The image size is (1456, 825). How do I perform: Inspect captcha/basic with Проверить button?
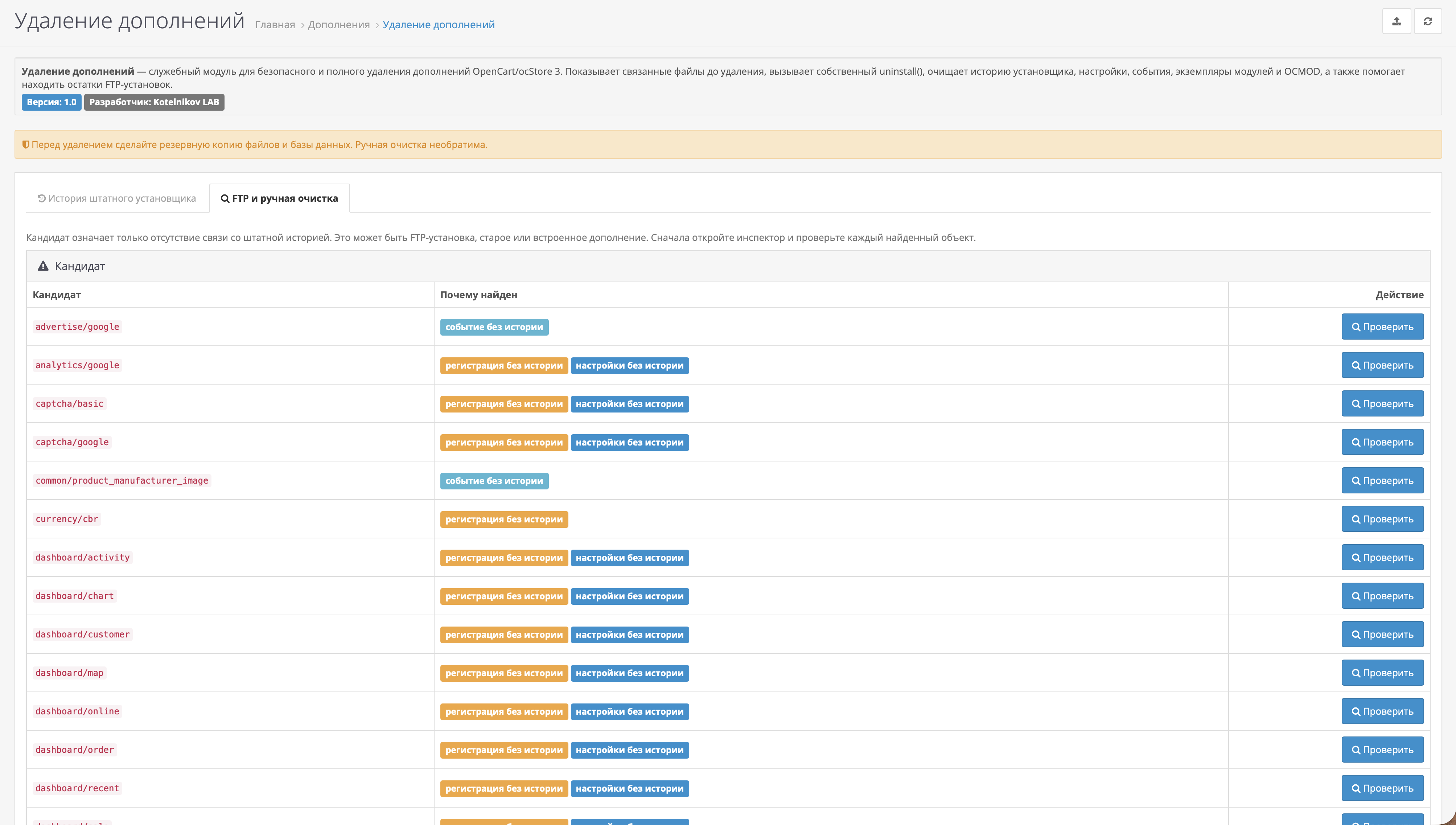point(1382,404)
